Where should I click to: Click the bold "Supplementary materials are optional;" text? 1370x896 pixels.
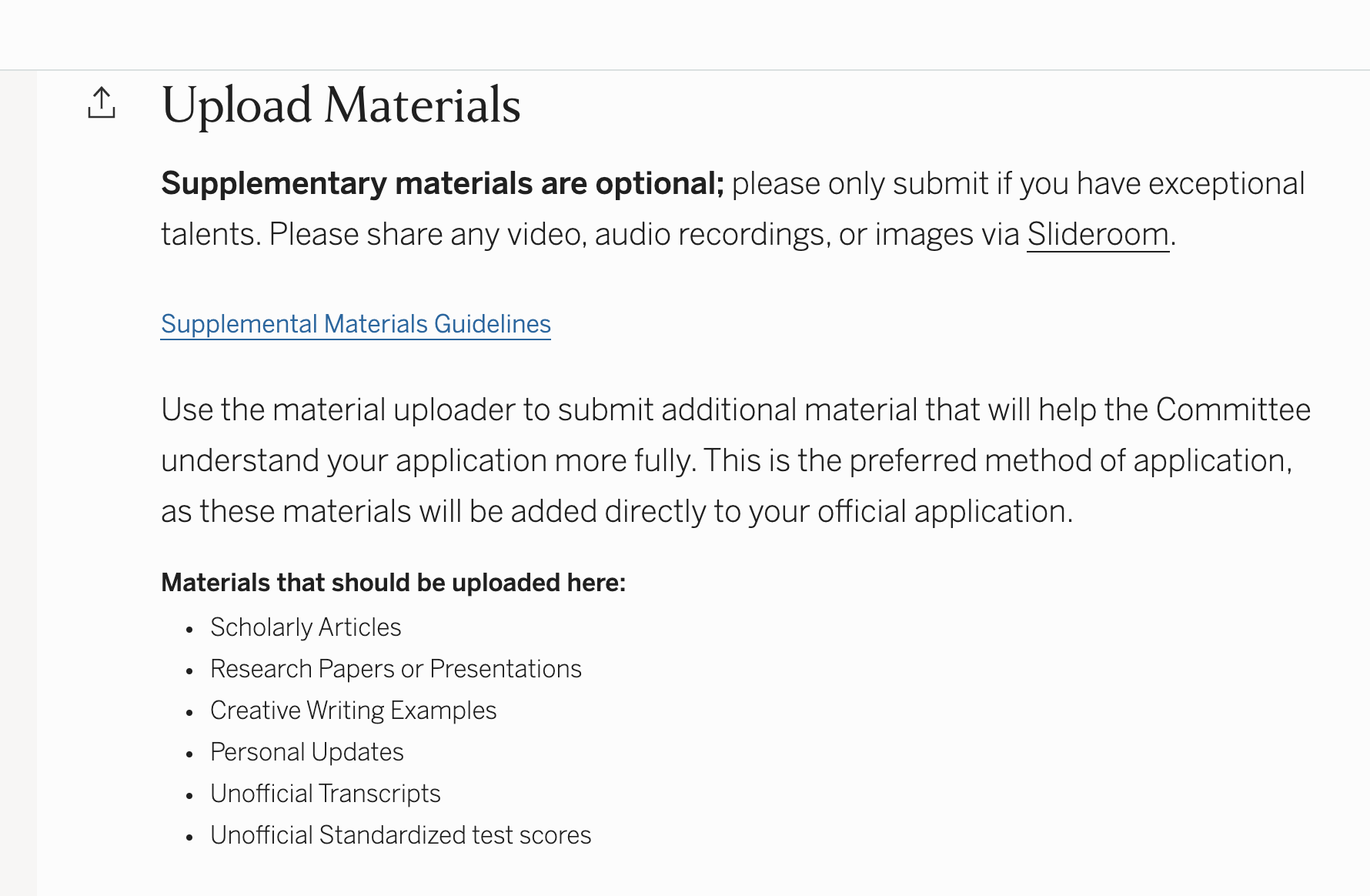coord(443,184)
